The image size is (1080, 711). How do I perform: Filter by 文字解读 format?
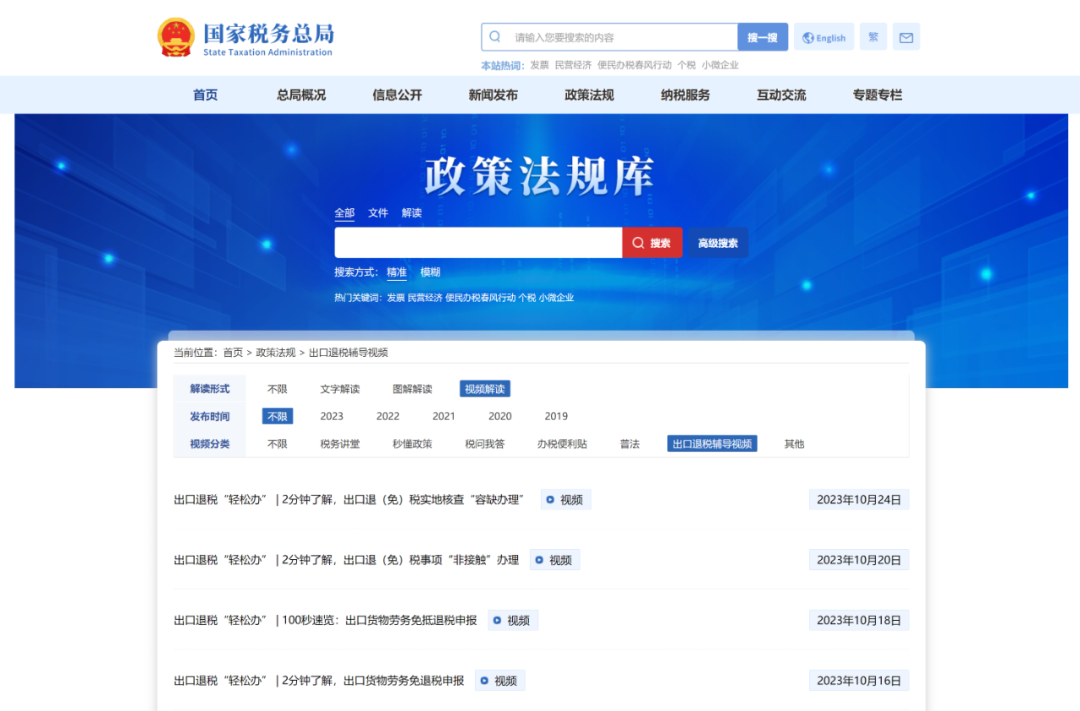coord(340,389)
